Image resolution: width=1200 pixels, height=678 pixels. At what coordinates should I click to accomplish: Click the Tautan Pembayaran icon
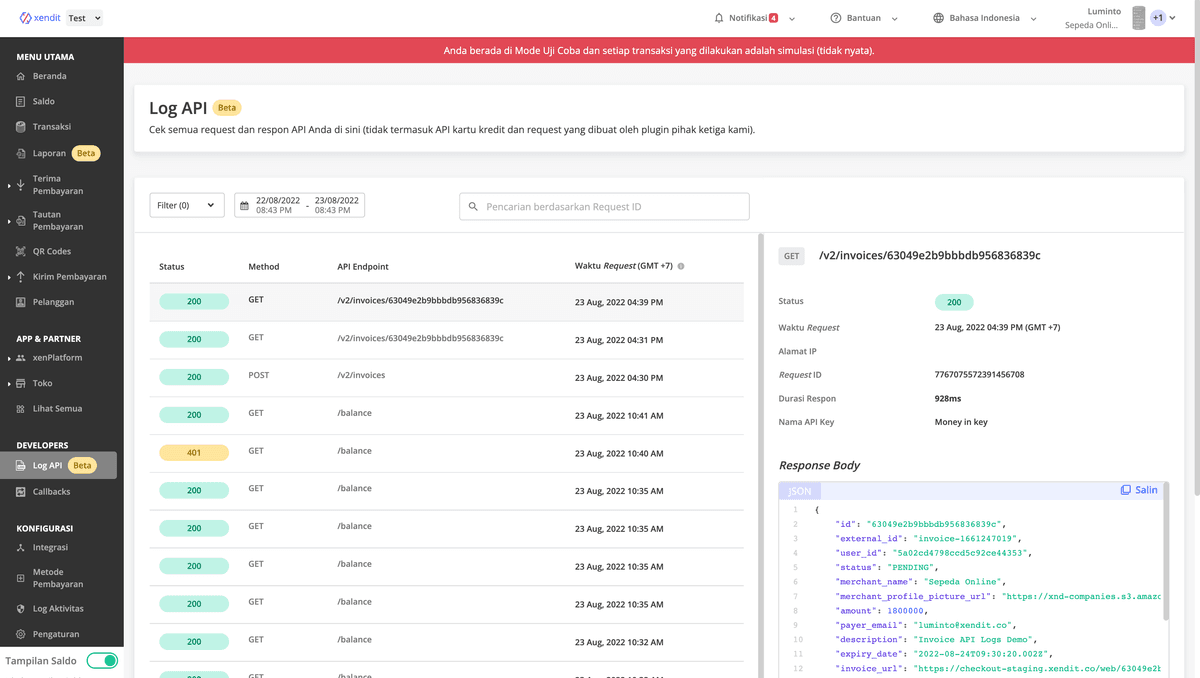[21, 221]
